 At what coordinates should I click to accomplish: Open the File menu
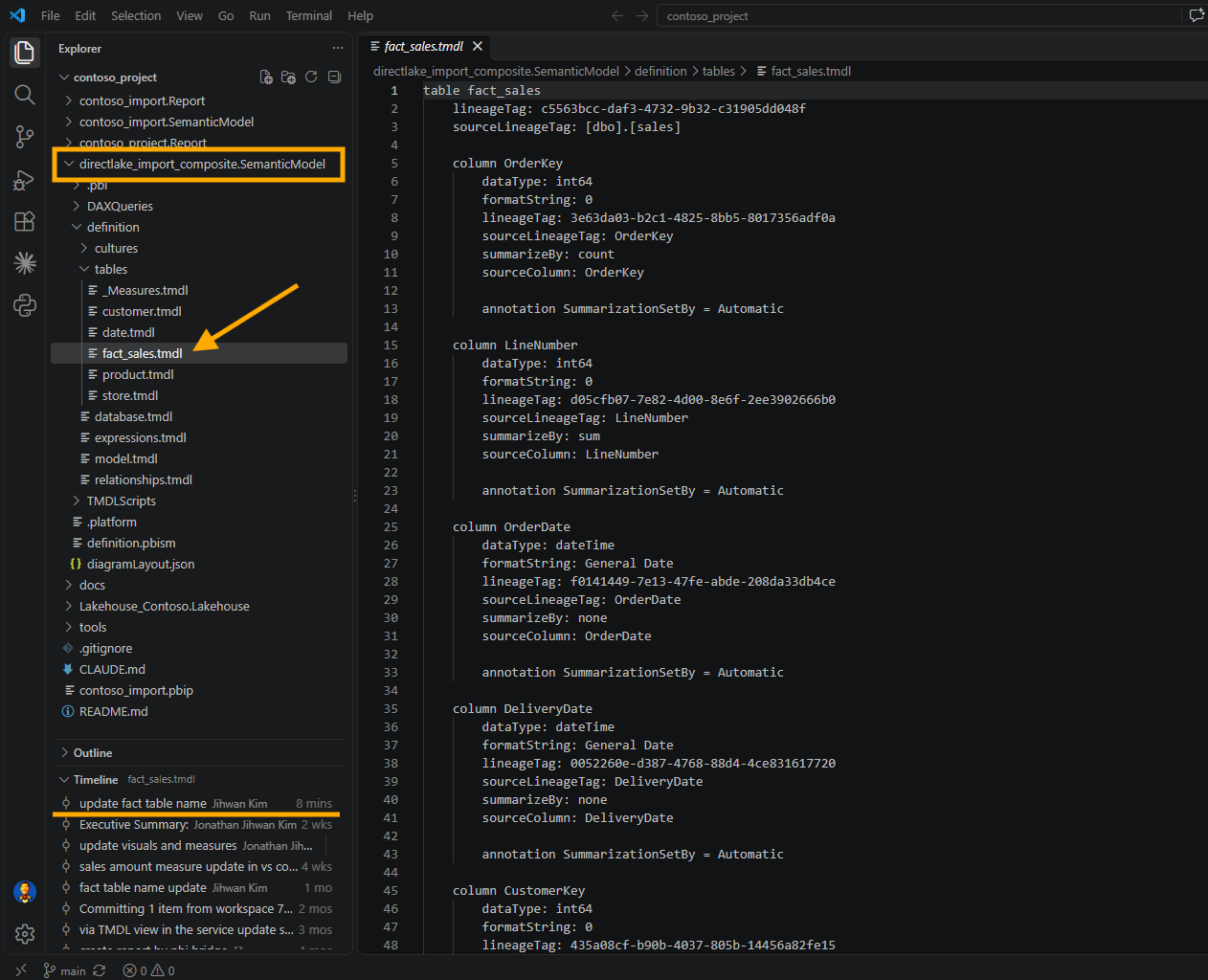pos(51,15)
